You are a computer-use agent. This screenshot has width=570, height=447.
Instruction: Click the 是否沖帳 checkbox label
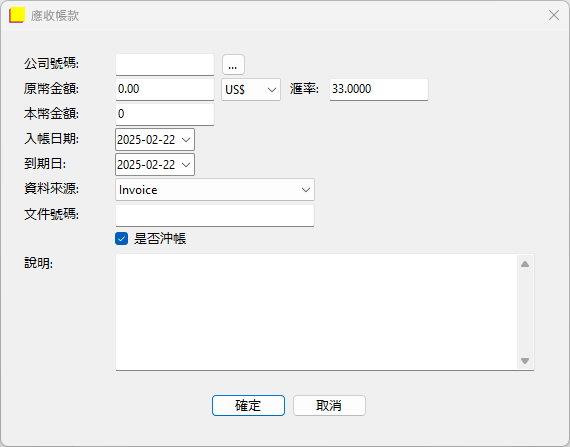(x=160, y=239)
